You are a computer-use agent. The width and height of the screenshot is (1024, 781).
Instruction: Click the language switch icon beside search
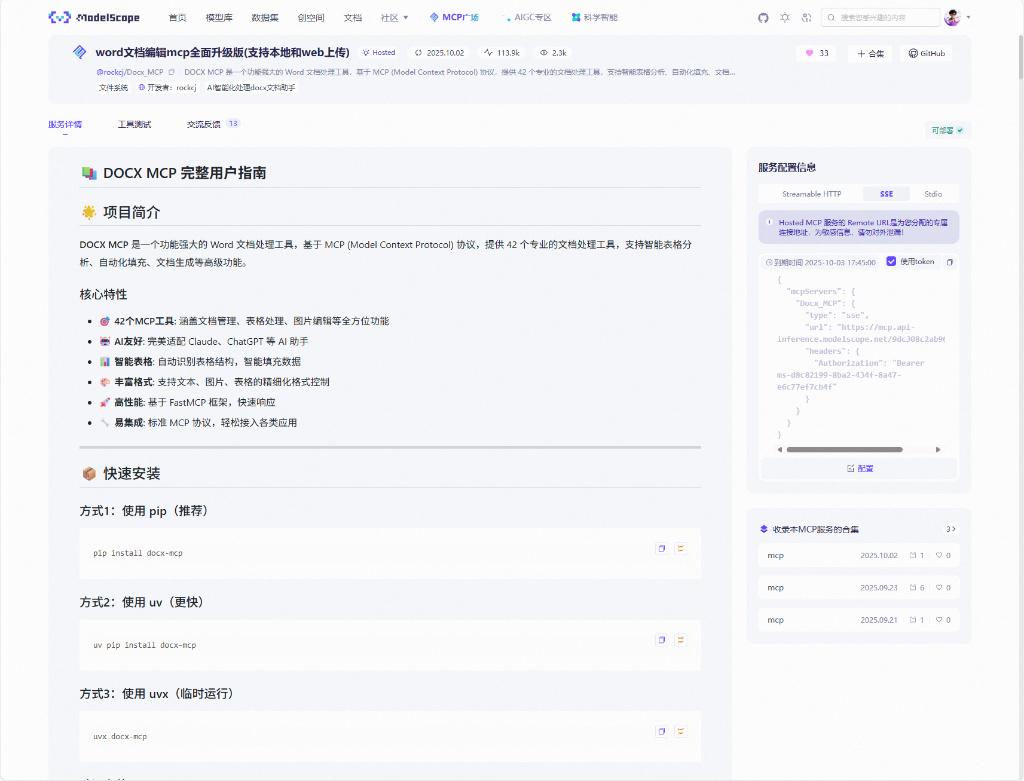pyautogui.click(x=807, y=18)
